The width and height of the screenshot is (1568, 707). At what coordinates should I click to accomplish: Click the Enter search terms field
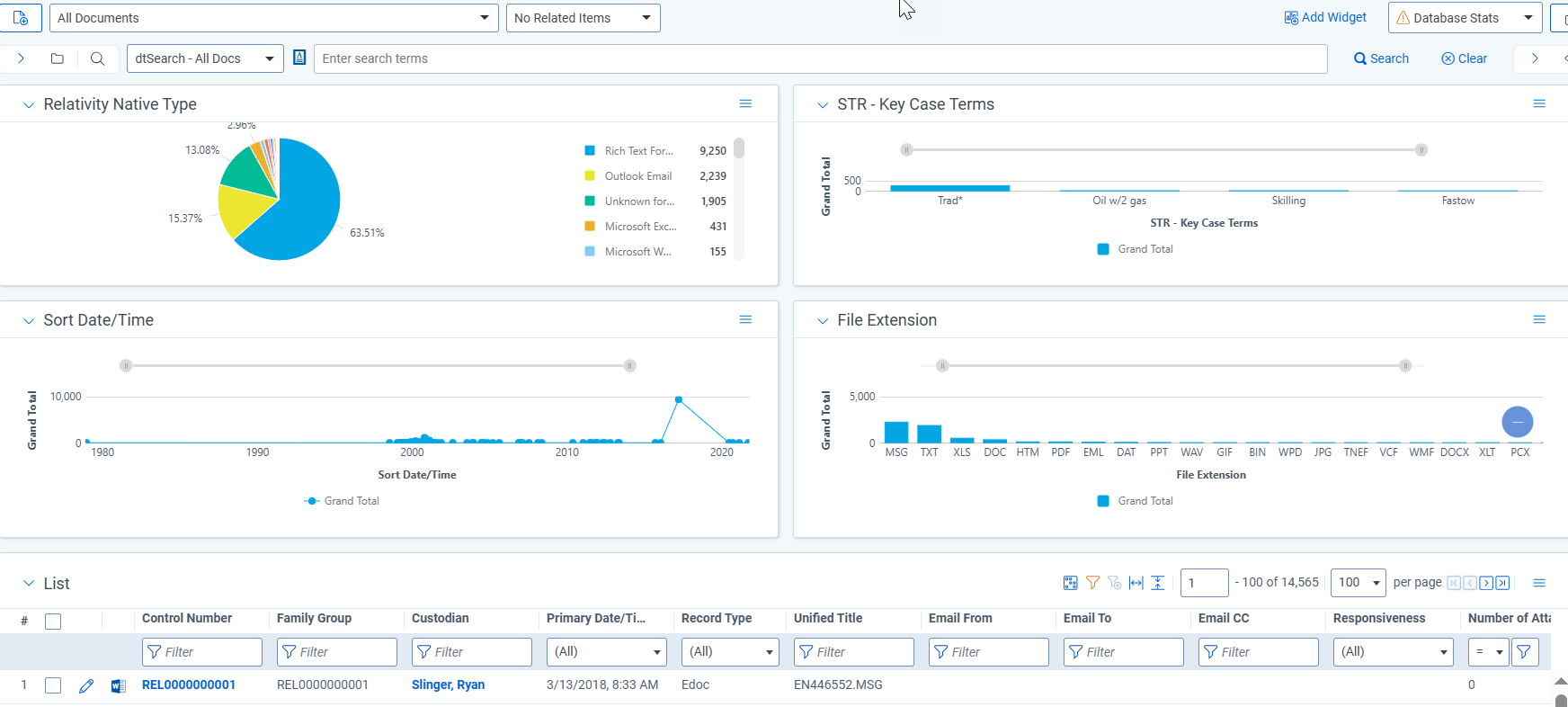(x=821, y=58)
